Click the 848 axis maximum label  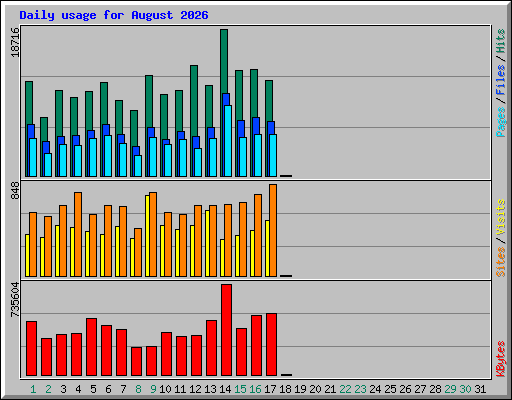pos(15,191)
